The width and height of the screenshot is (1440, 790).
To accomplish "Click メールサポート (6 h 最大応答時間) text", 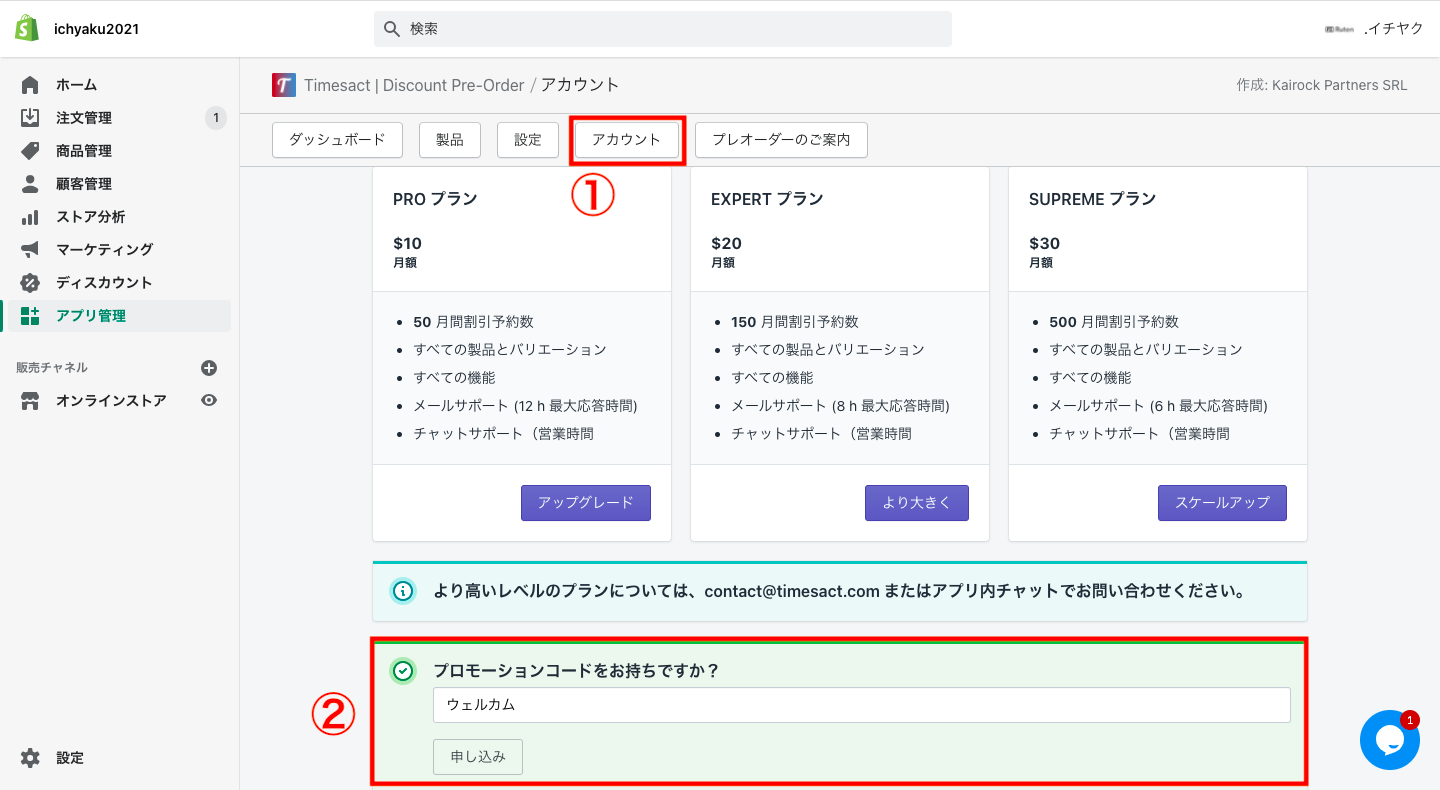I will pyautogui.click(x=1158, y=406).
